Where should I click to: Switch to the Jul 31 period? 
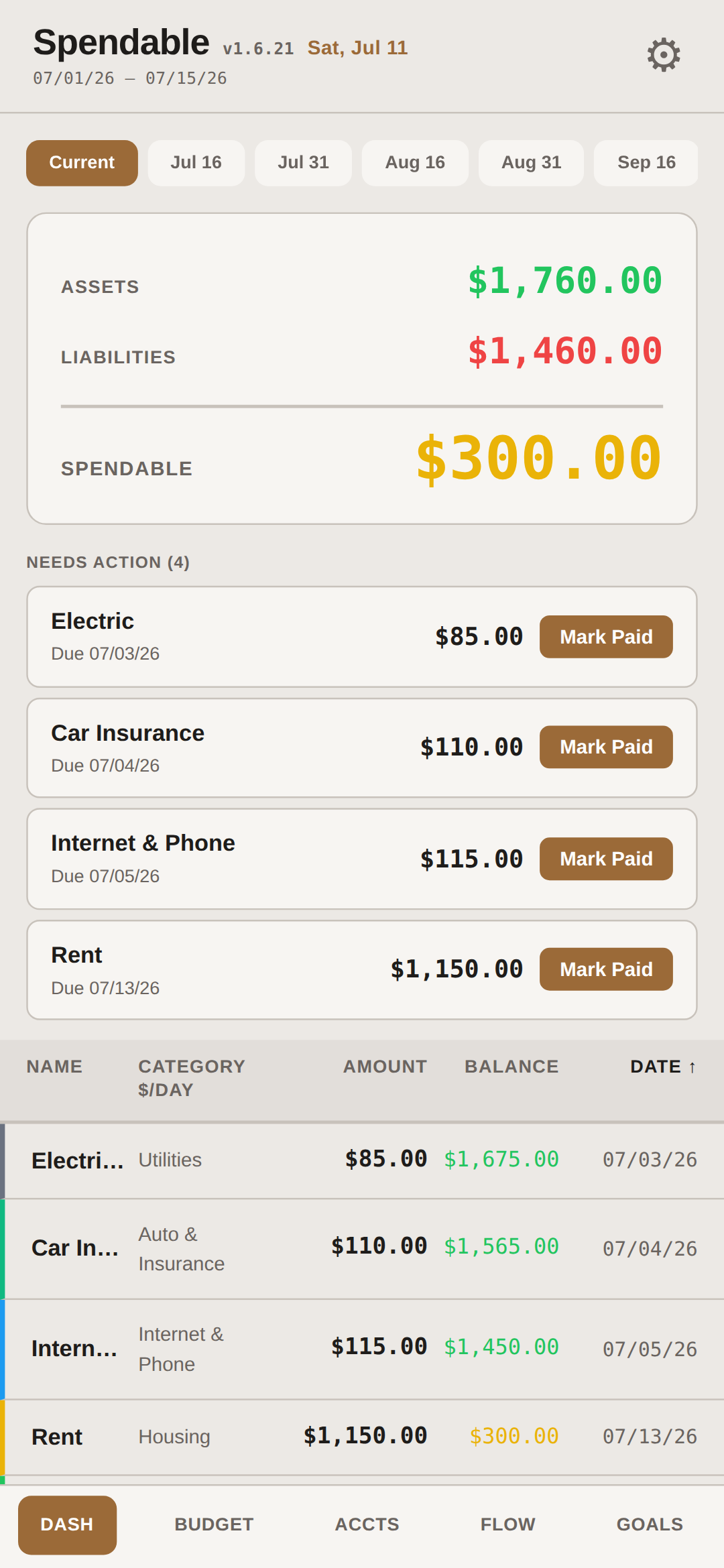pyautogui.click(x=303, y=163)
